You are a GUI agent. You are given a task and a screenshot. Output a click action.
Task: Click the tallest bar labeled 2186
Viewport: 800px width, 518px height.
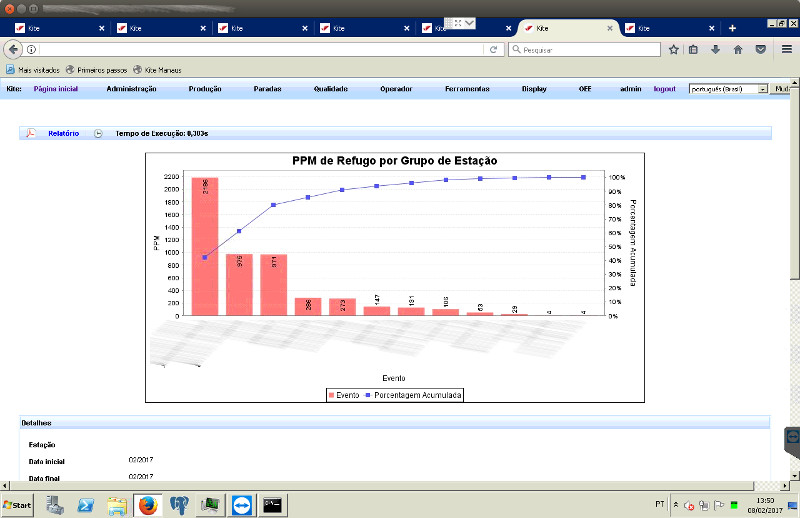tap(205, 246)
